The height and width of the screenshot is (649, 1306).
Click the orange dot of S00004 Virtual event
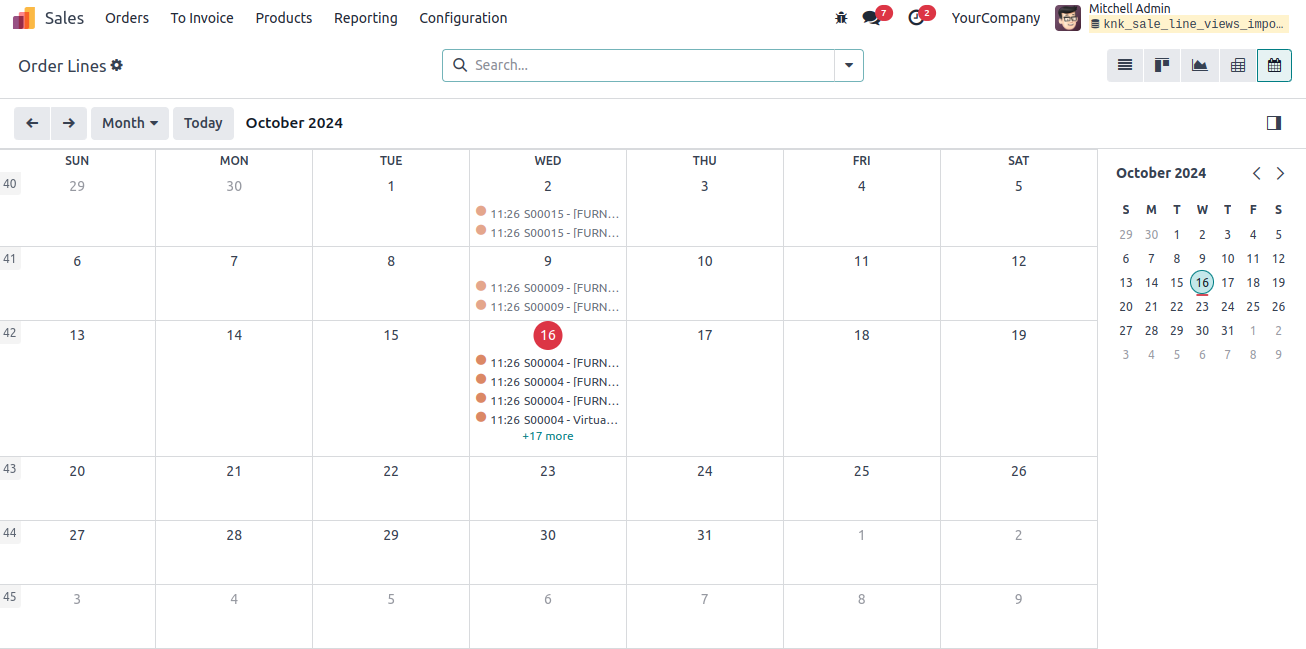[481, 417]
